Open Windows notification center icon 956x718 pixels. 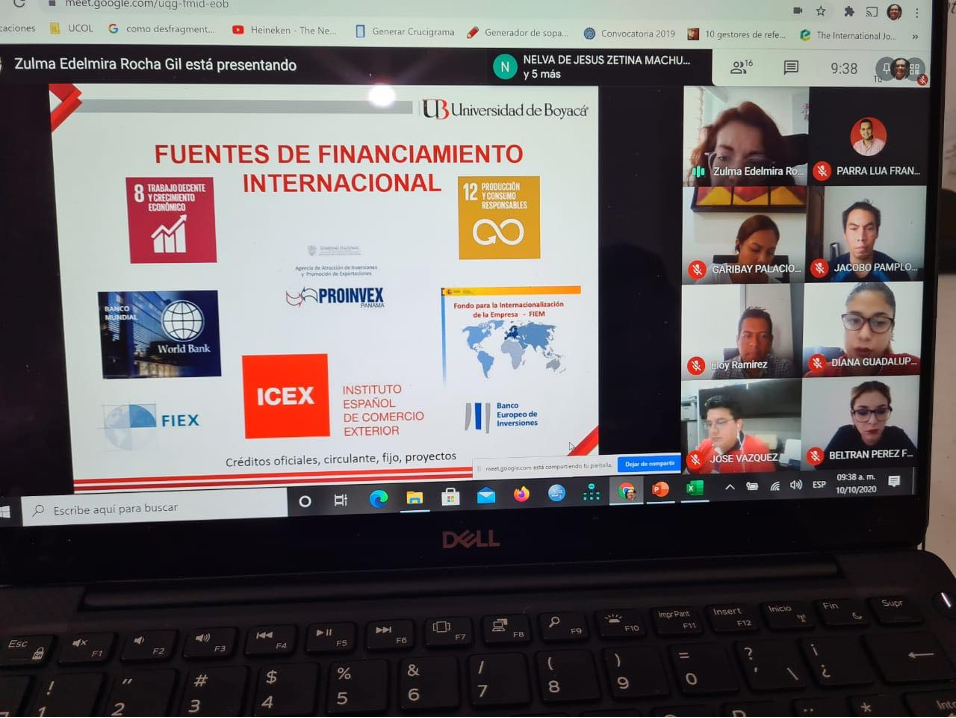[x=894, y=482]
